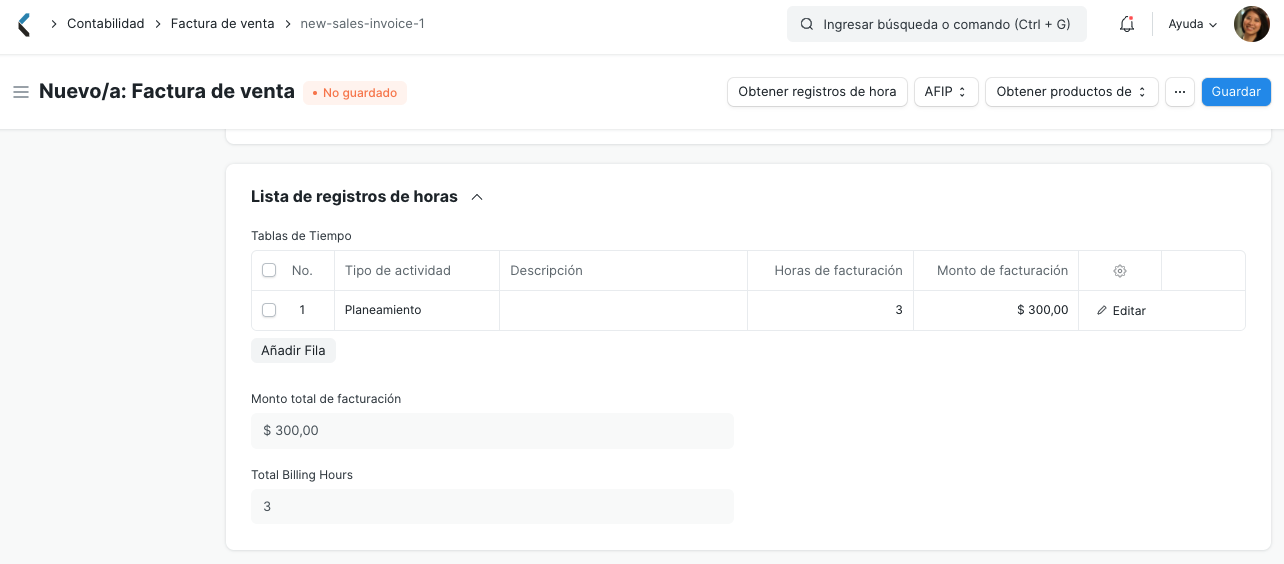The width and height of the screenshot is (1284, 564).
Task: Select all rows checkbox in table header
Action: (x=269, y=270)
